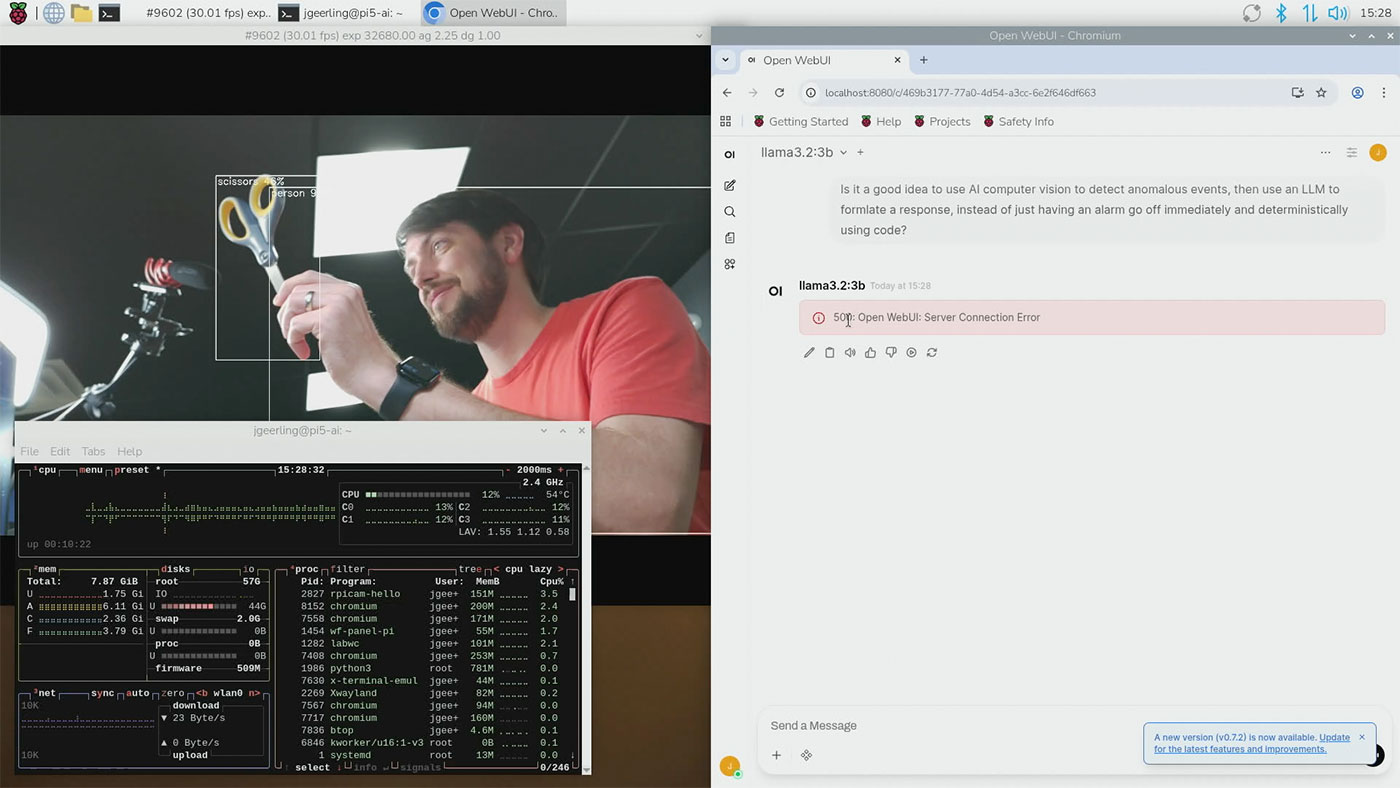
Task: Toggle btop net auto scaling
Action: tap(138, 693)
